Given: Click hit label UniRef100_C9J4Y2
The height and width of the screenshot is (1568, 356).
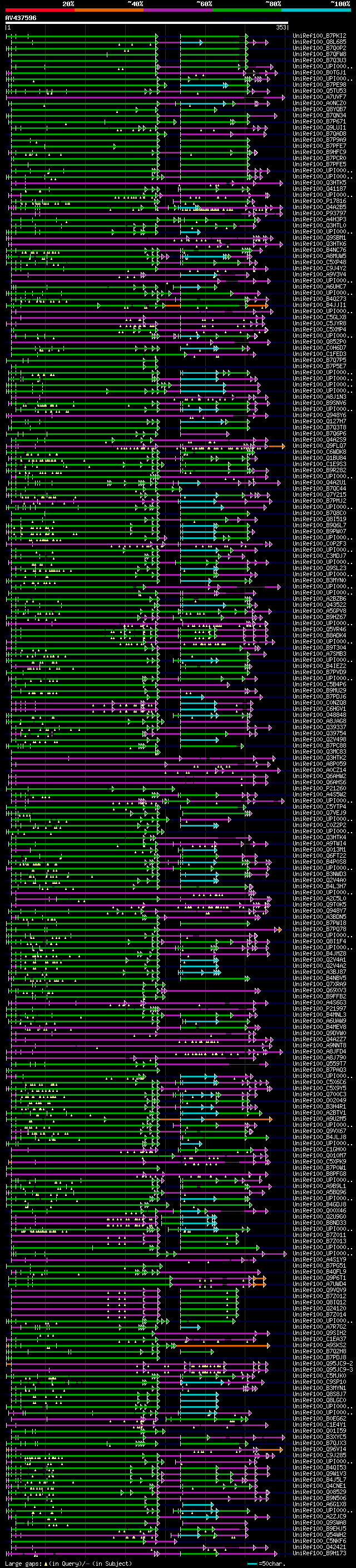Looking at the screenshot, I should [319, 269].
